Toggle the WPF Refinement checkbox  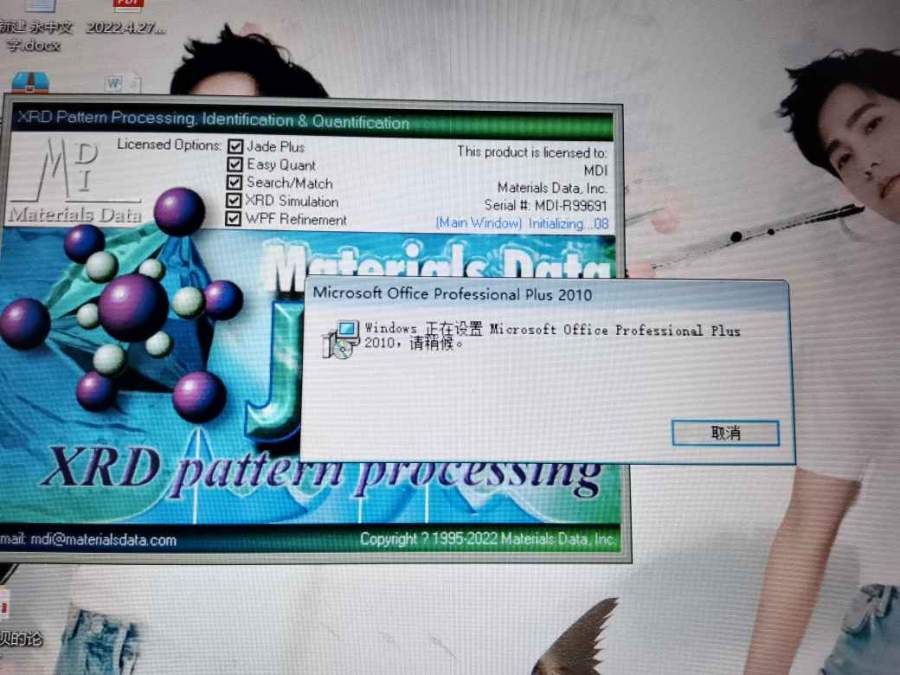(232, 219)
